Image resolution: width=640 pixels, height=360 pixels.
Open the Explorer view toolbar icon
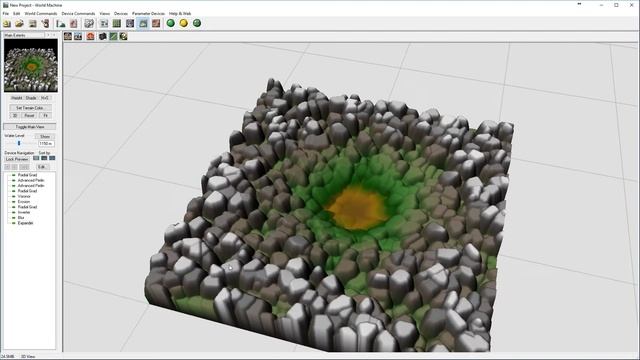click(130, 24)
